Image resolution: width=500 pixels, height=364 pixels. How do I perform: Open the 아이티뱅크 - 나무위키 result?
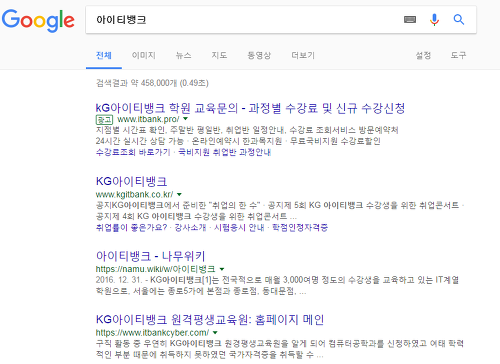(x=150, y=256)
